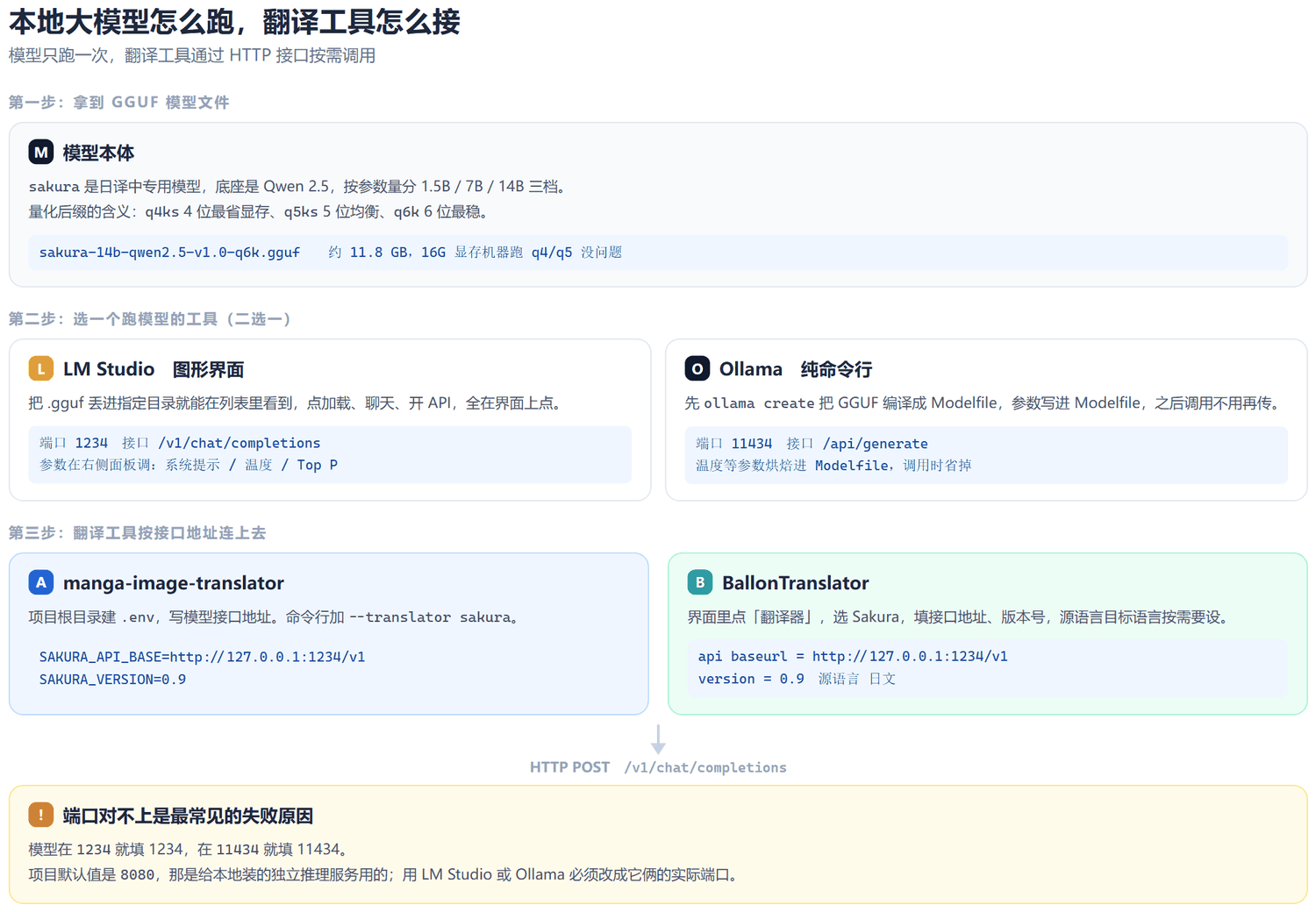
Task: Click the line 项目默认值是 8080
Action: [x=386, y=874]
